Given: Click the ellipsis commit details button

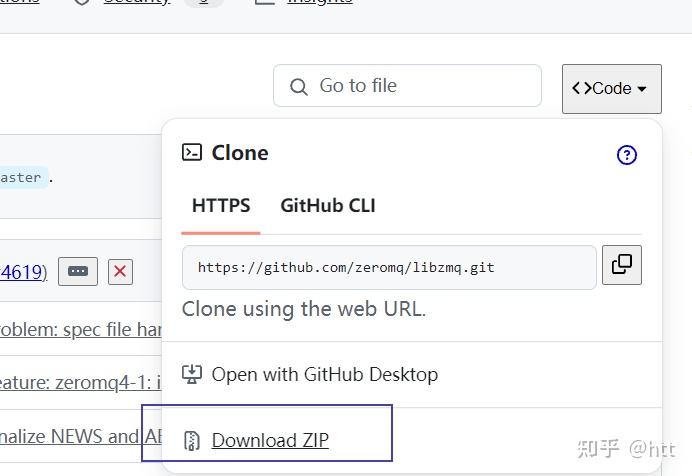Looking at the screenshot, I should 78,271.
